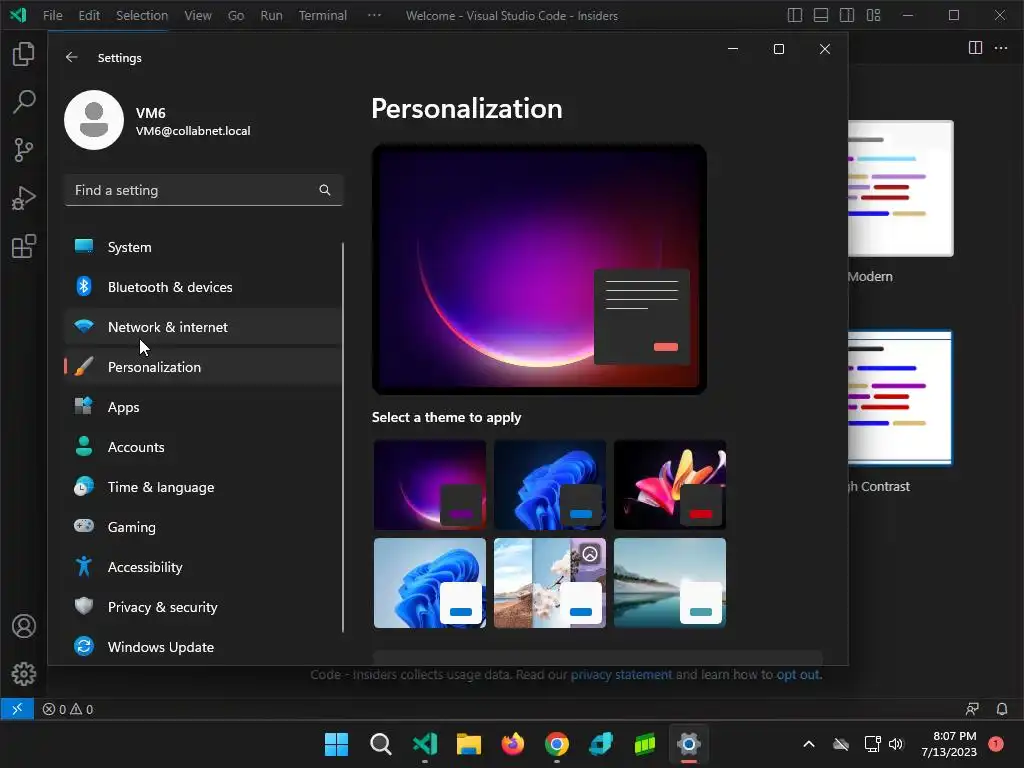
Task: Open VS Code Manage gear icon
Action: [24, 674]
